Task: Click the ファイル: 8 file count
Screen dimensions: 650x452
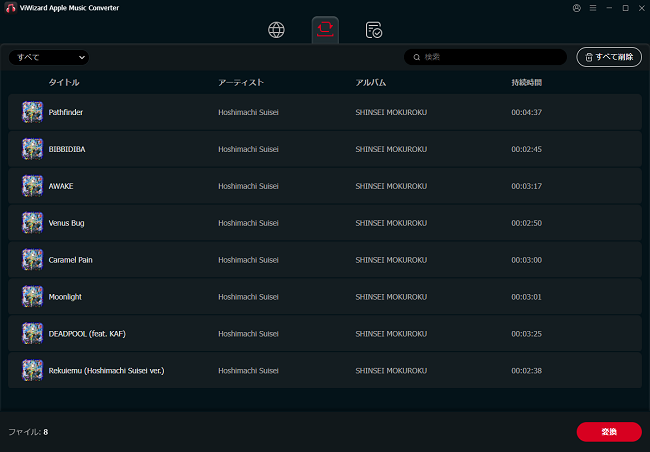Action: (28, 432)
